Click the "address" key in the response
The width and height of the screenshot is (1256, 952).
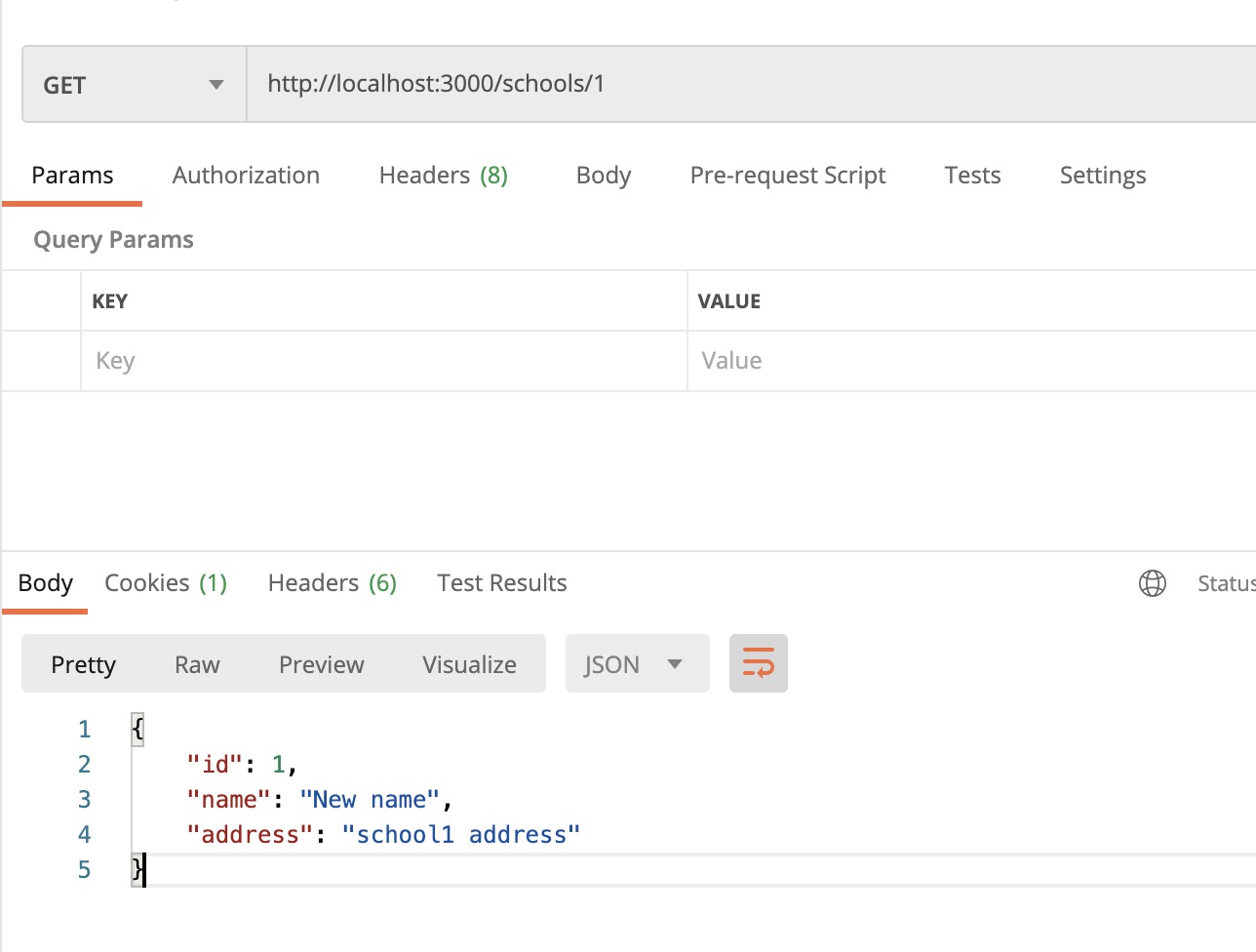click(250, 835)
